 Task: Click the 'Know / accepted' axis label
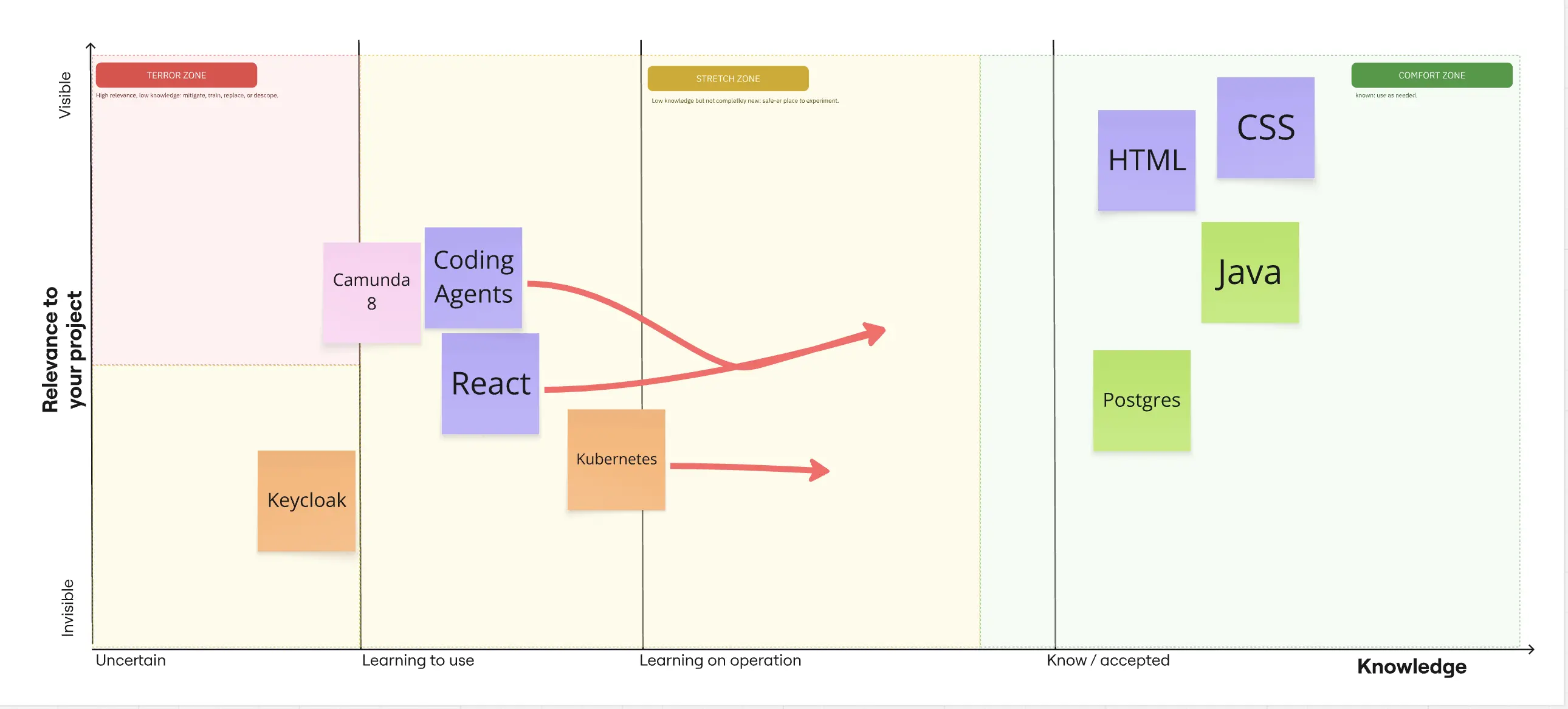[1108, 660]
